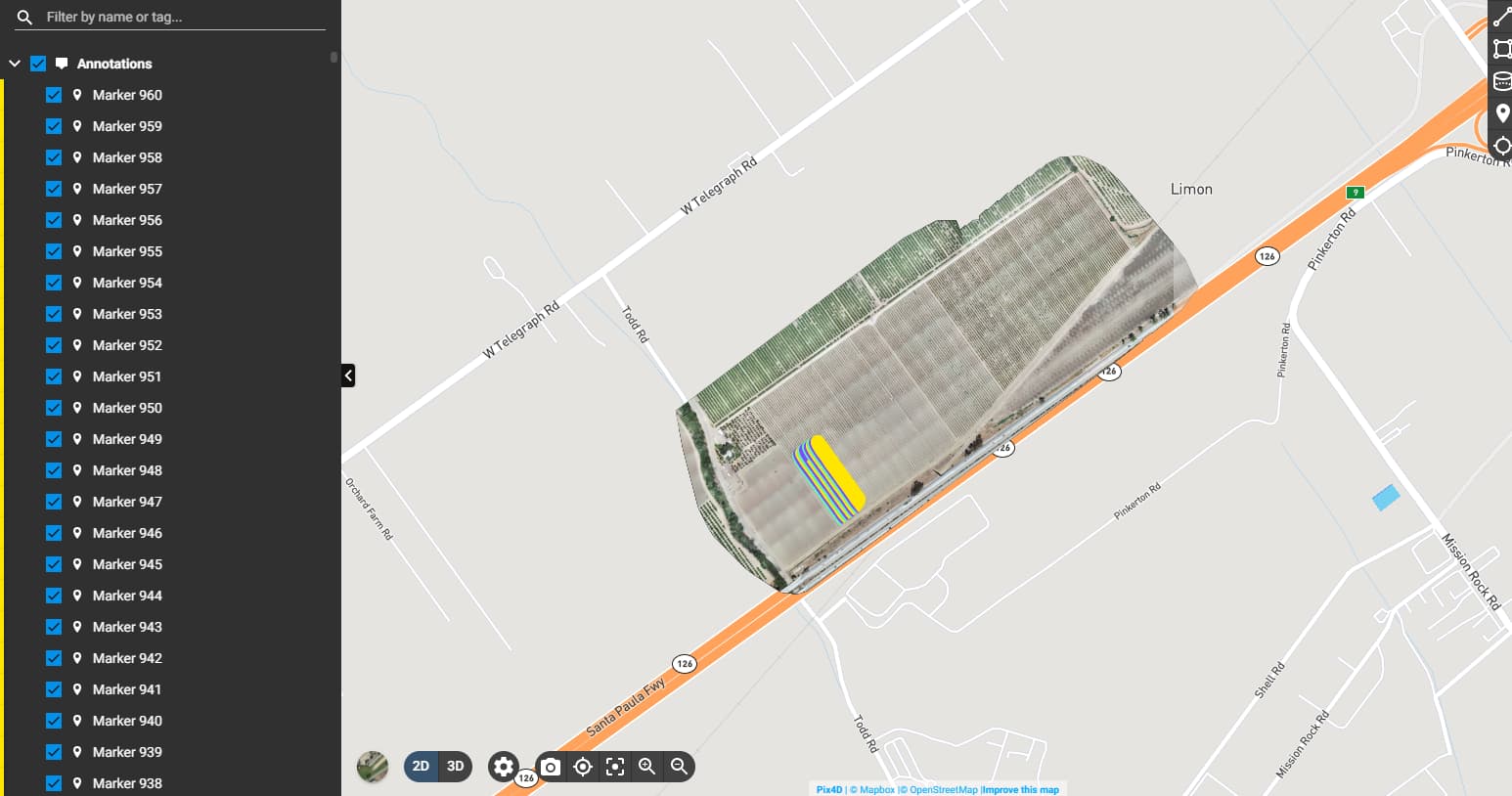This screenshot has width=1512, height=796.
Task: Uncheck the Marker 960 checkbox
Action: click(x=54, y=95)
